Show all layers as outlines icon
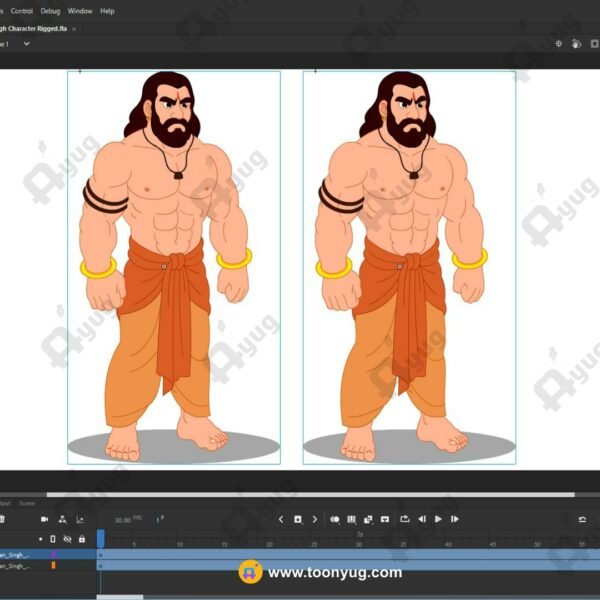The image size is (600, 600). tap(53, 539)
